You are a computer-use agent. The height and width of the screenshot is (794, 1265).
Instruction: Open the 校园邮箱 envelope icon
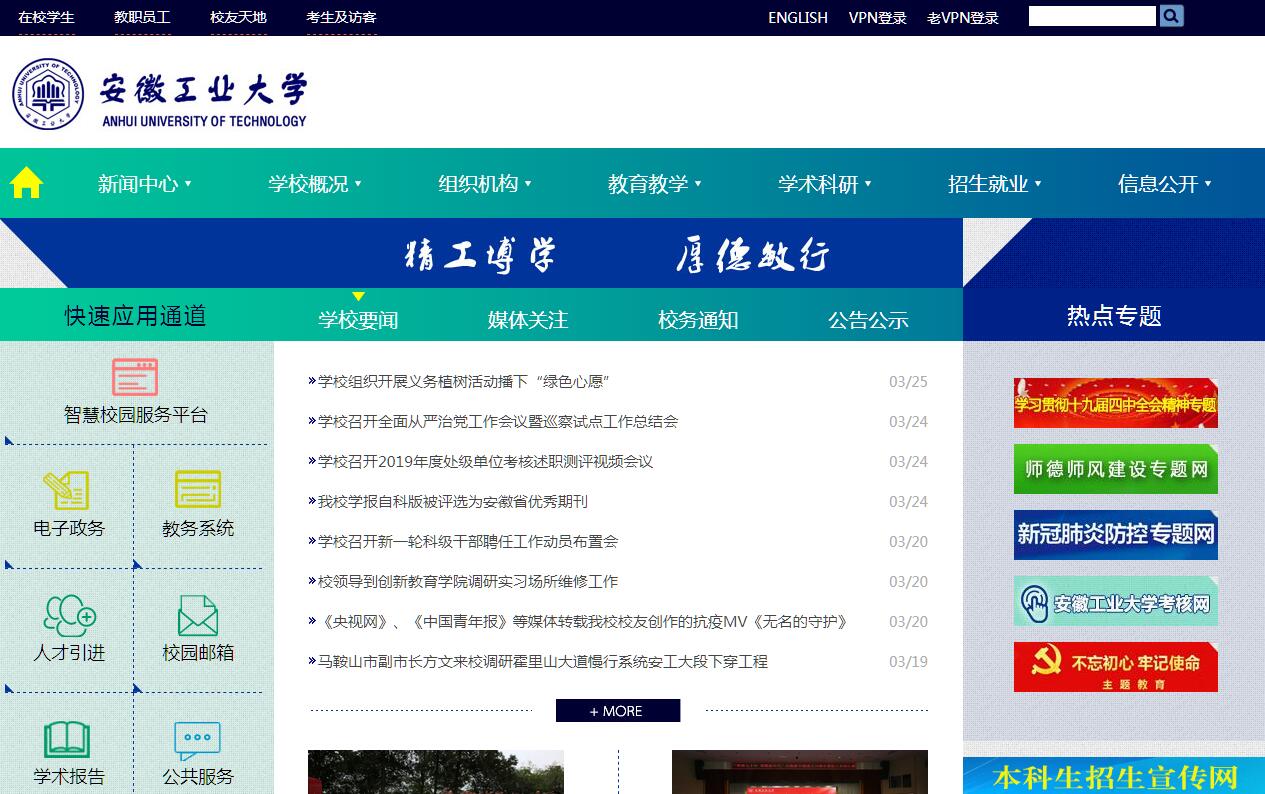click(x=197, y=615)
